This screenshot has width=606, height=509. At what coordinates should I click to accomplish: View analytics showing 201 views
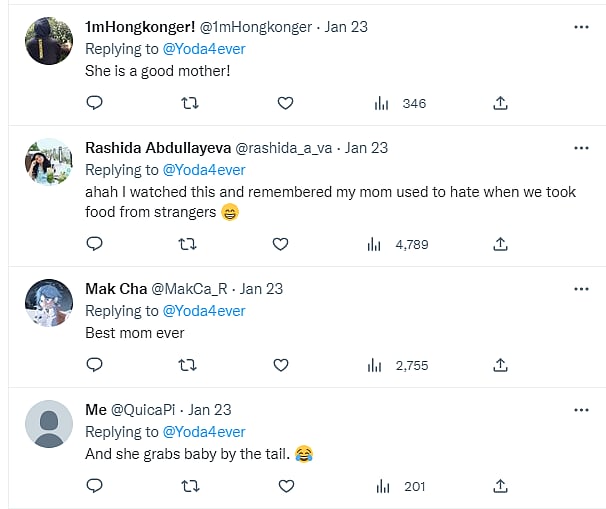tap(400, 486)
